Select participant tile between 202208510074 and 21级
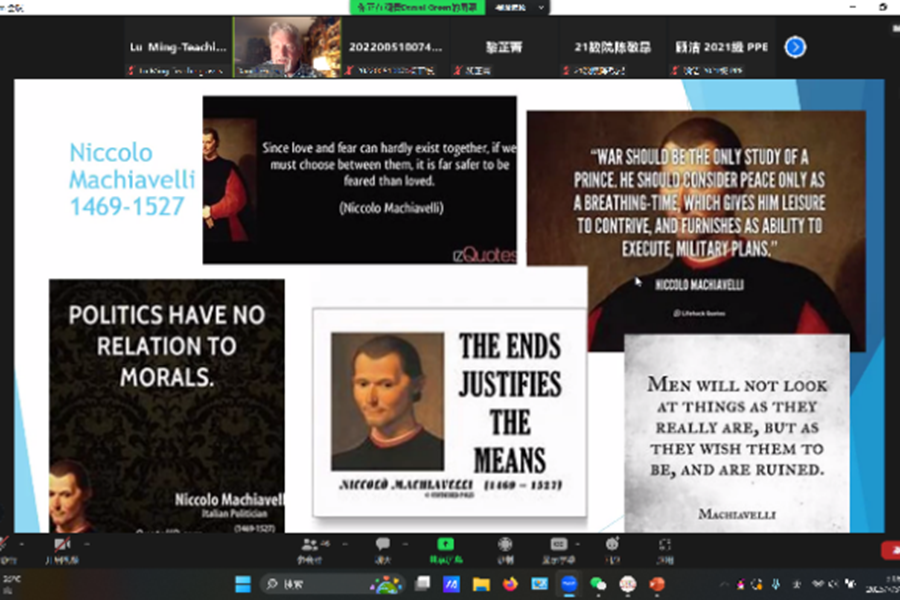 pyautogui.click(x=504, y=47)
